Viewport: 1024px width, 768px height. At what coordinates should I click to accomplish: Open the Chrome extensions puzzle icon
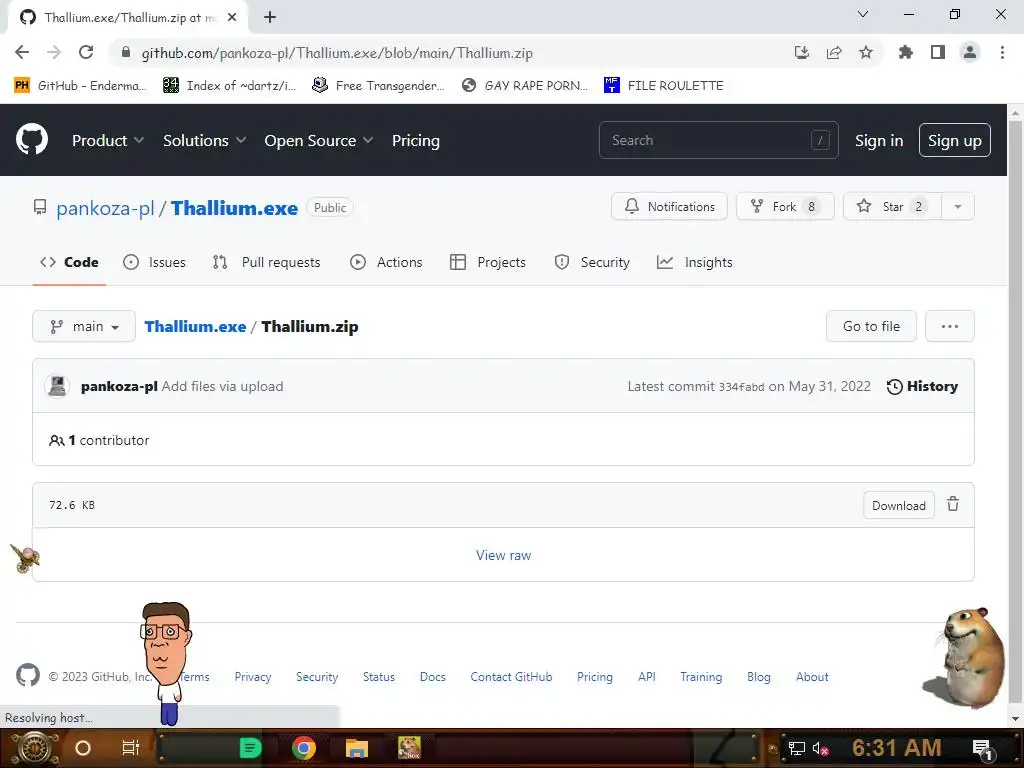point(906,52)
